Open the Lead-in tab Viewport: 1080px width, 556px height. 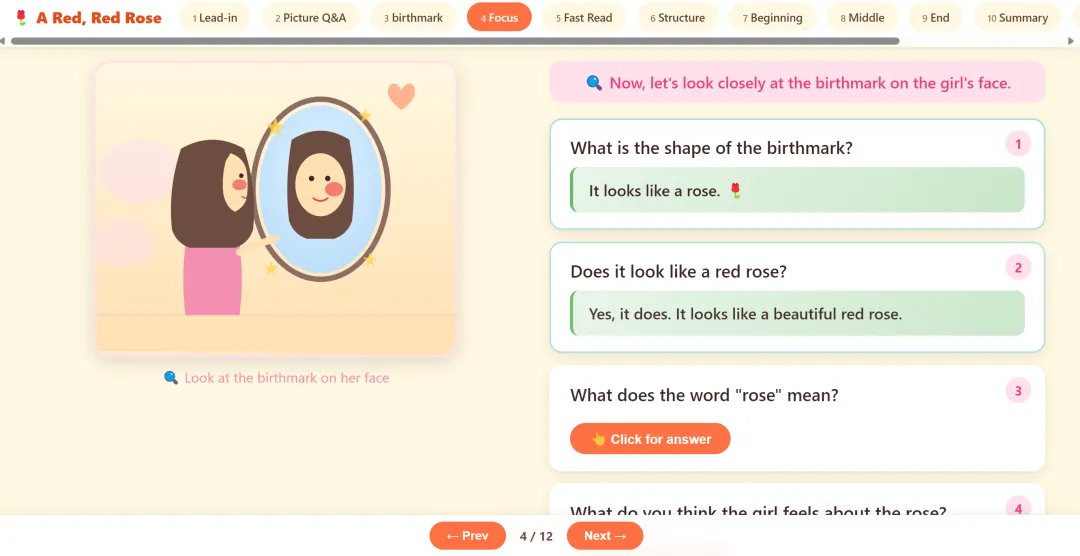[x=215, y=18]
